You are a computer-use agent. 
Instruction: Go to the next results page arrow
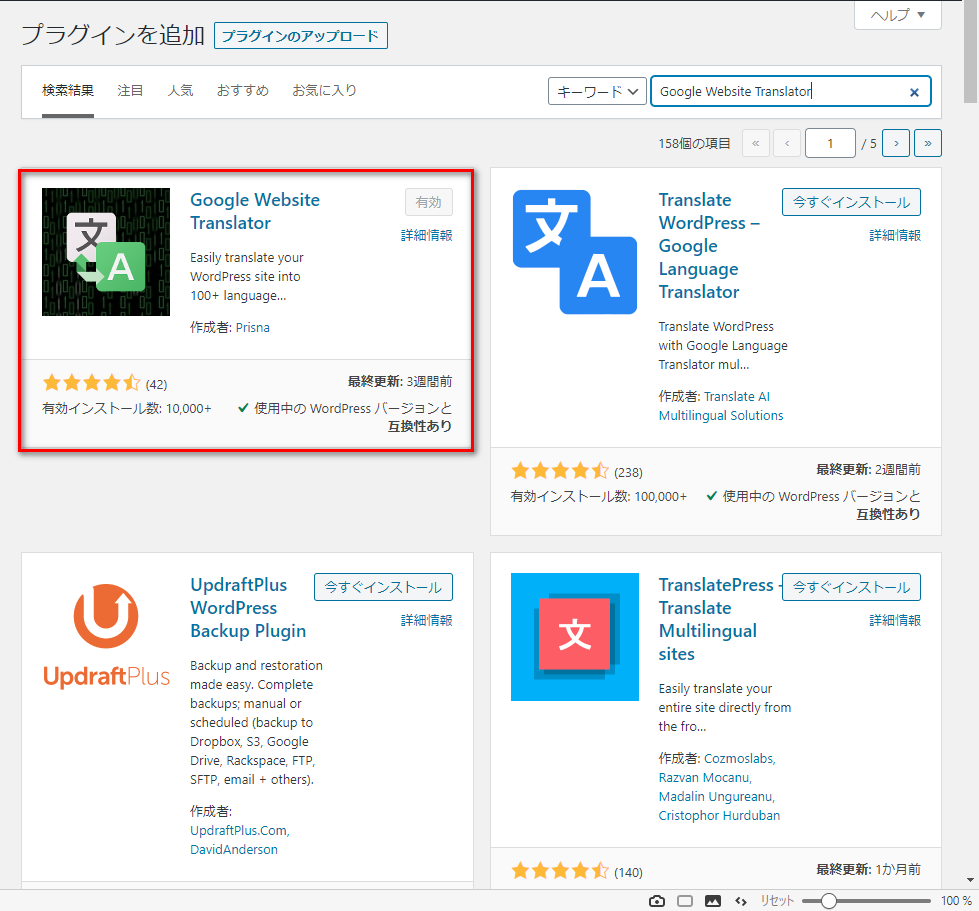click(x=896, y=143)
